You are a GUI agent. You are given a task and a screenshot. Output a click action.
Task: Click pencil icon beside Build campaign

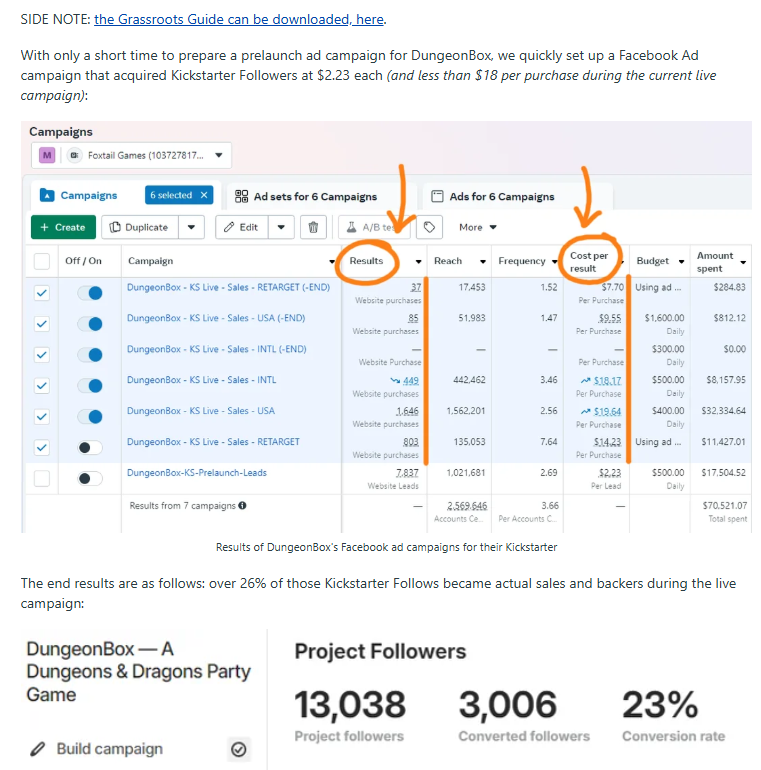pos(38,749)
